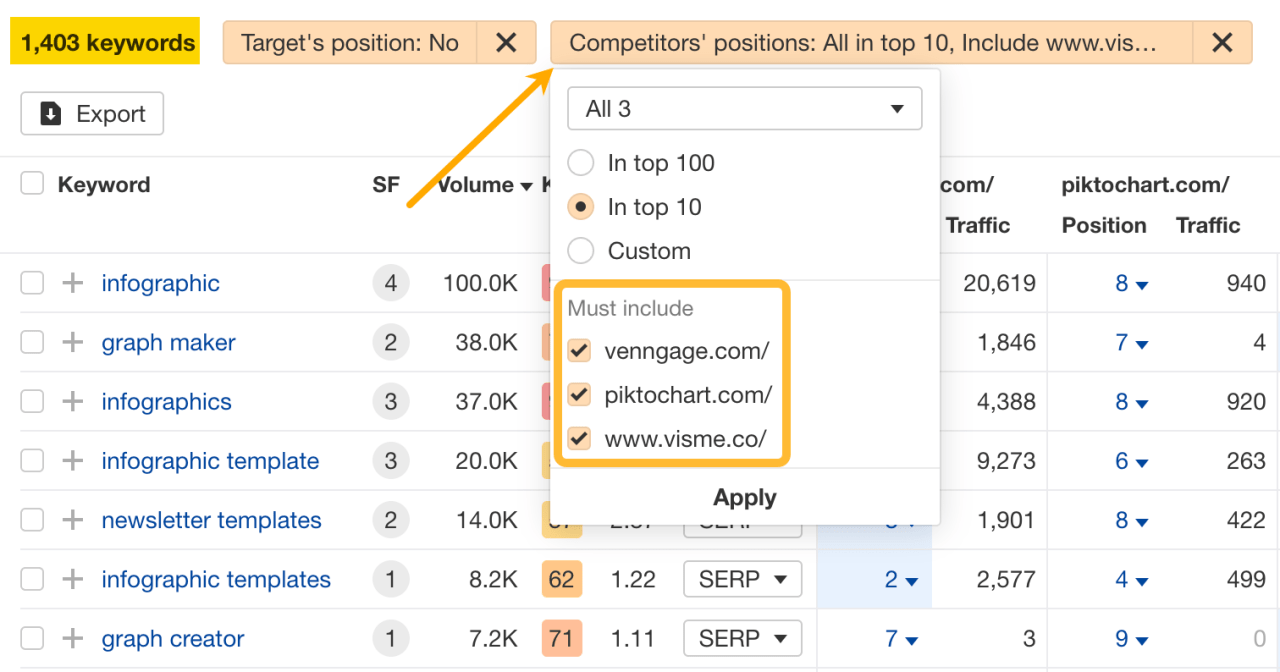Click the Export download icon

tap(50, 113)
